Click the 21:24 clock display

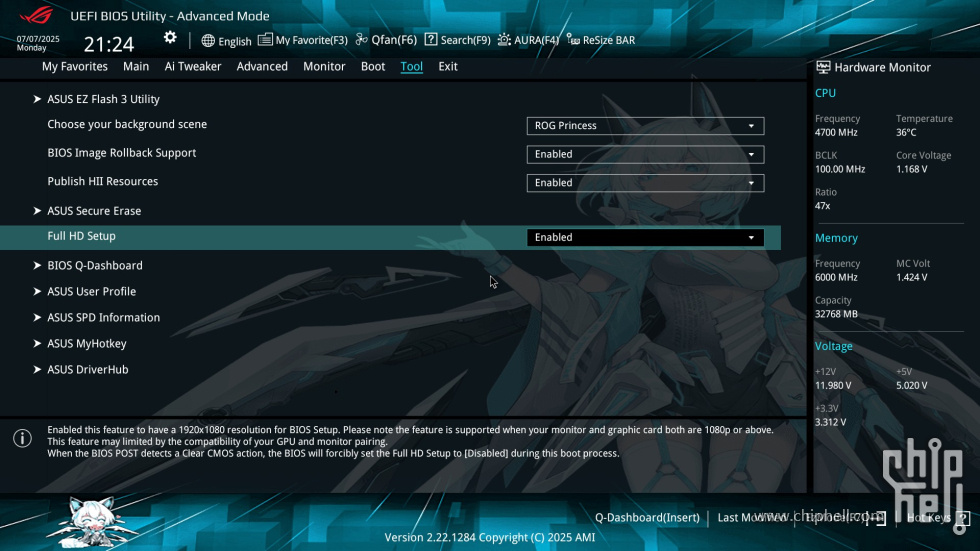click(x=109, y=44)
